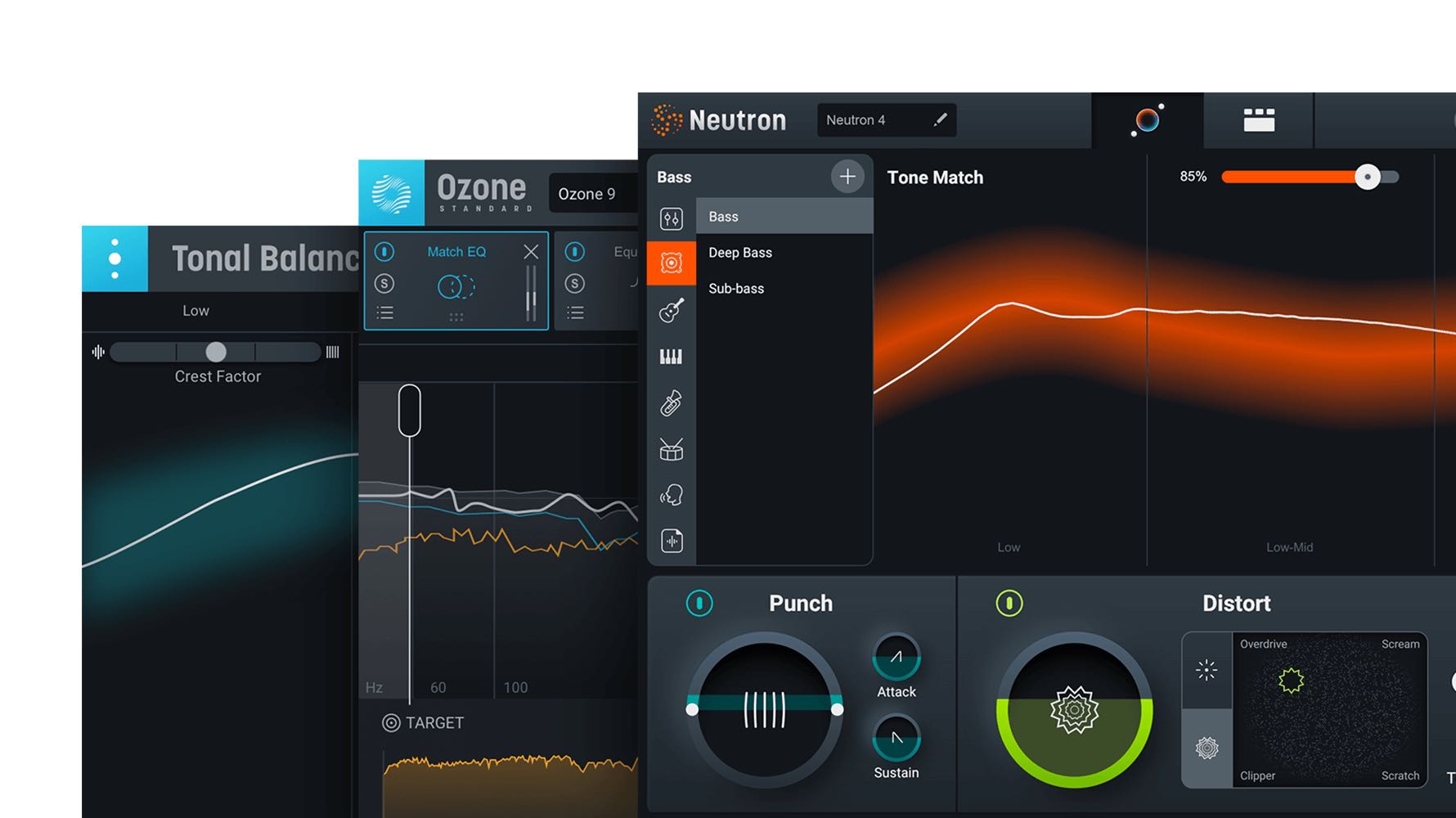The width and height of the screenshot is (1456, 818).
Task: Open the Equalizer module list menu
Action: point(575,312)
